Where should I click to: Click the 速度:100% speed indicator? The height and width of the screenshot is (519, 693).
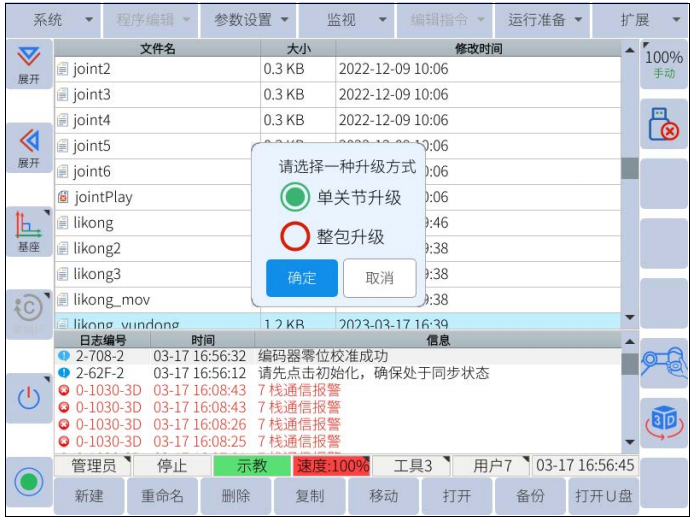coord(332,466)
